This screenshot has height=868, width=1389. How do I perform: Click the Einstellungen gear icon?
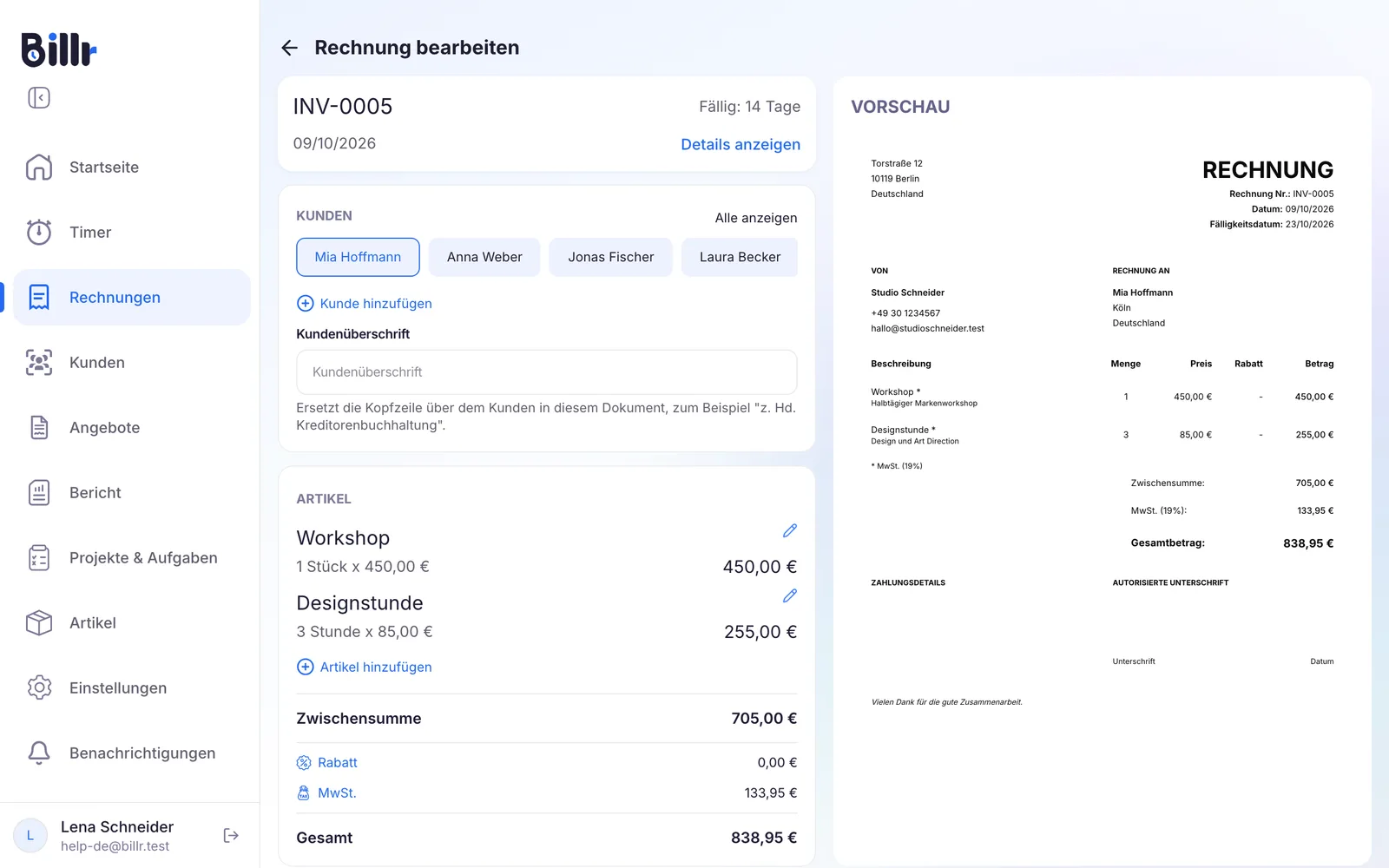click(x=39, y=687)
